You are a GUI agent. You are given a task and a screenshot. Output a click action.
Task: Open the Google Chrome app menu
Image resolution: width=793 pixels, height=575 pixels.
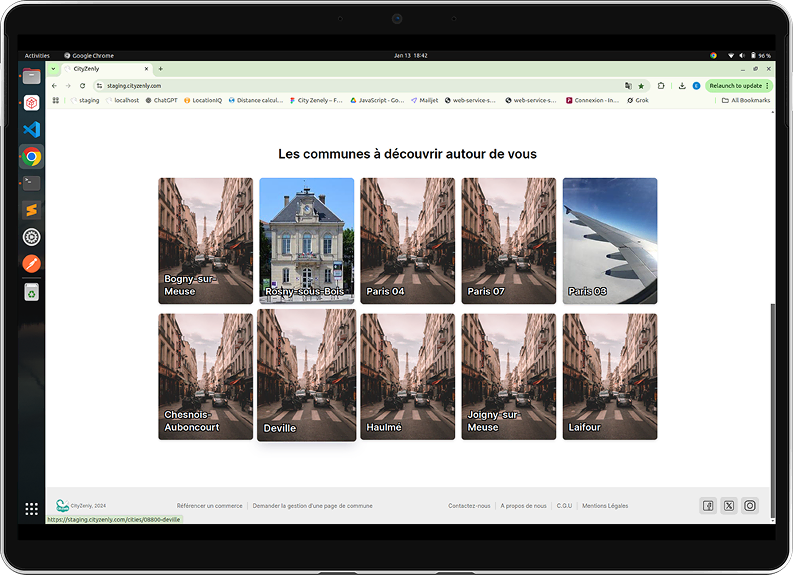coord(89,56)
